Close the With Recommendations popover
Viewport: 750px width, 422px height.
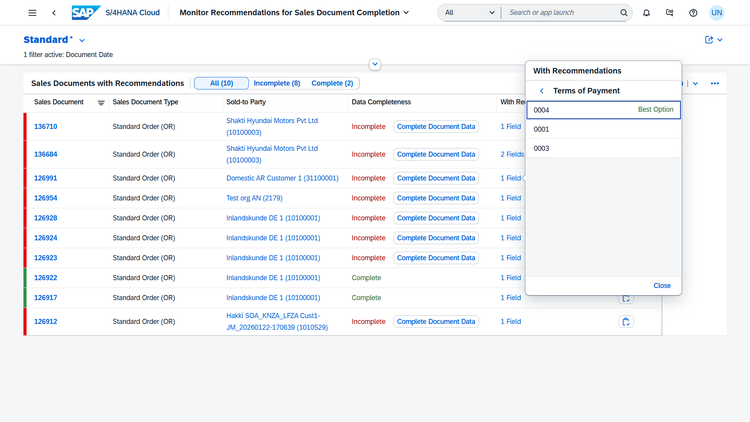pos(662,286)
